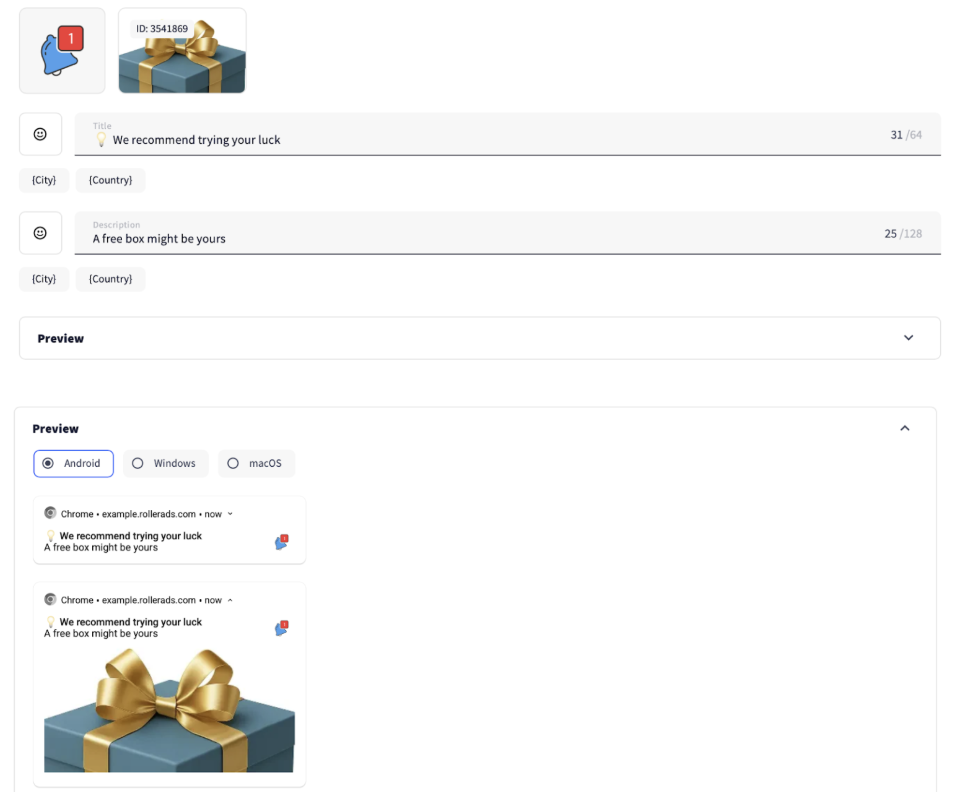The height and width of the screenshot is (792, 957).
Task: Click the bell badge icon inside the collapsed preview
Action: 280,541
